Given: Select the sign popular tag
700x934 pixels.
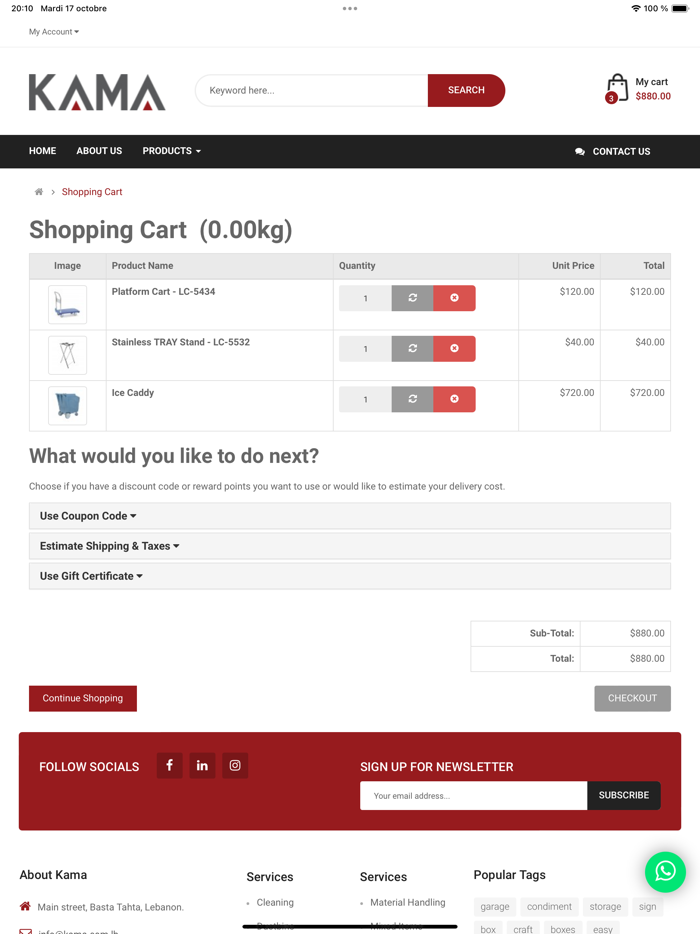Looking at the screenshot, I should tap(648, 907).
